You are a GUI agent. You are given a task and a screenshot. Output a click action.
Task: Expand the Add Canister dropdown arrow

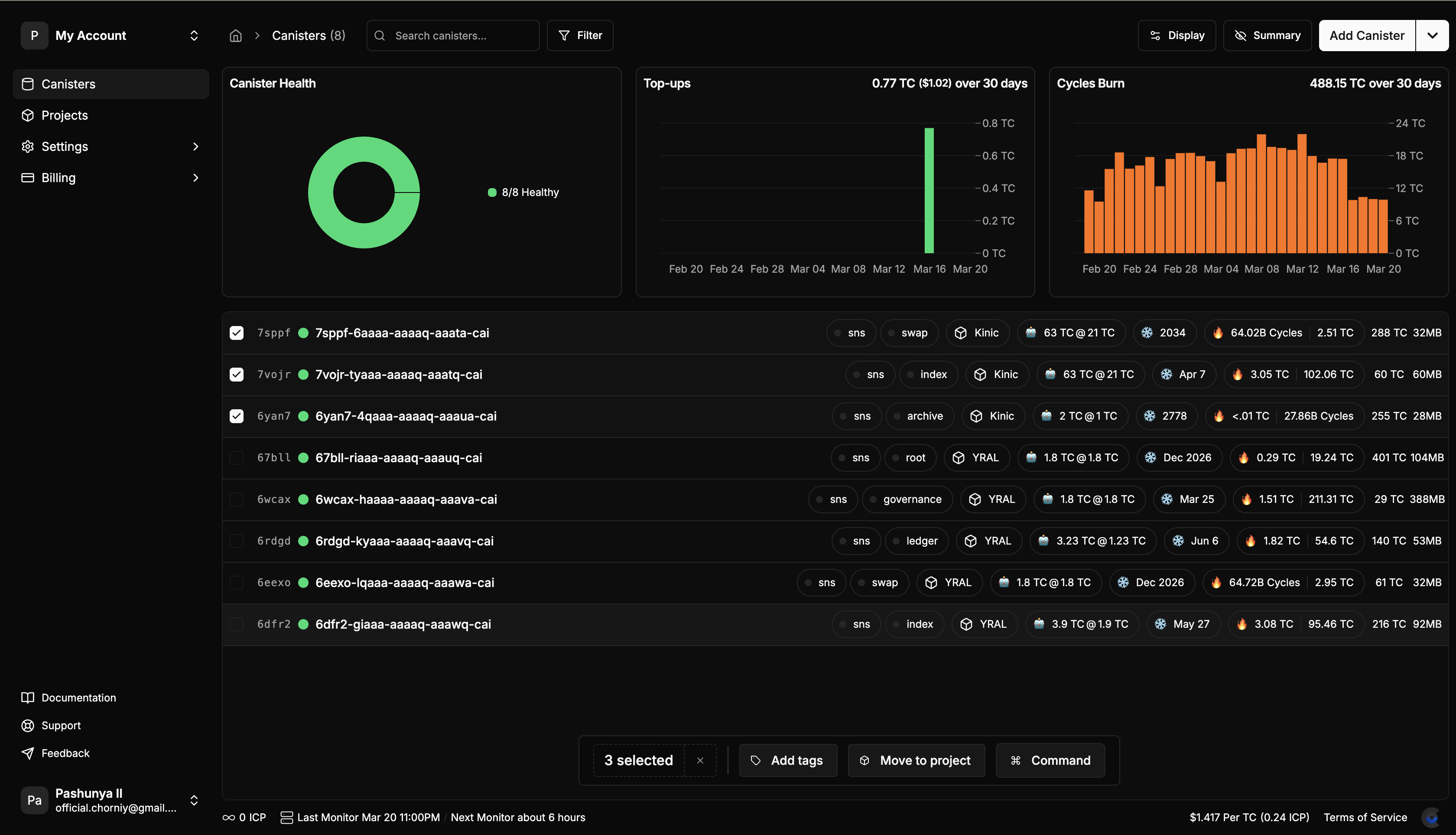coord(1432,36)
